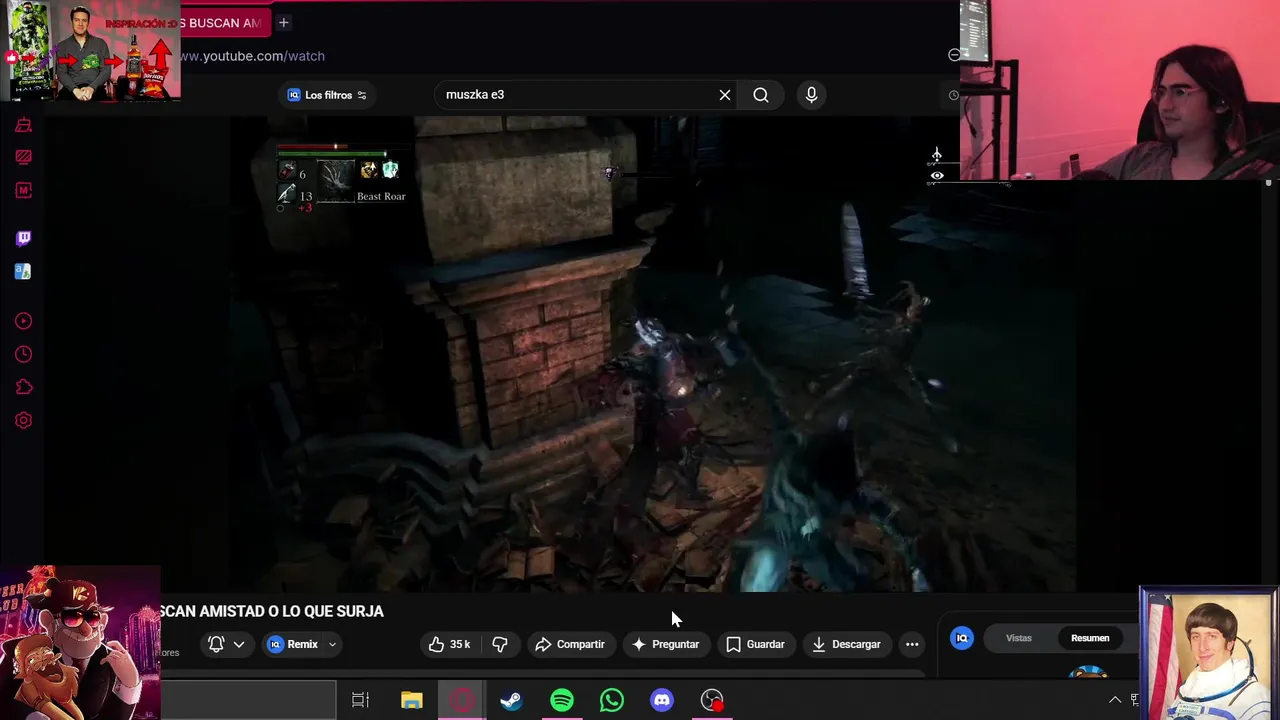
Task: Click the search magnifier button
Action: tap(761, 95)
